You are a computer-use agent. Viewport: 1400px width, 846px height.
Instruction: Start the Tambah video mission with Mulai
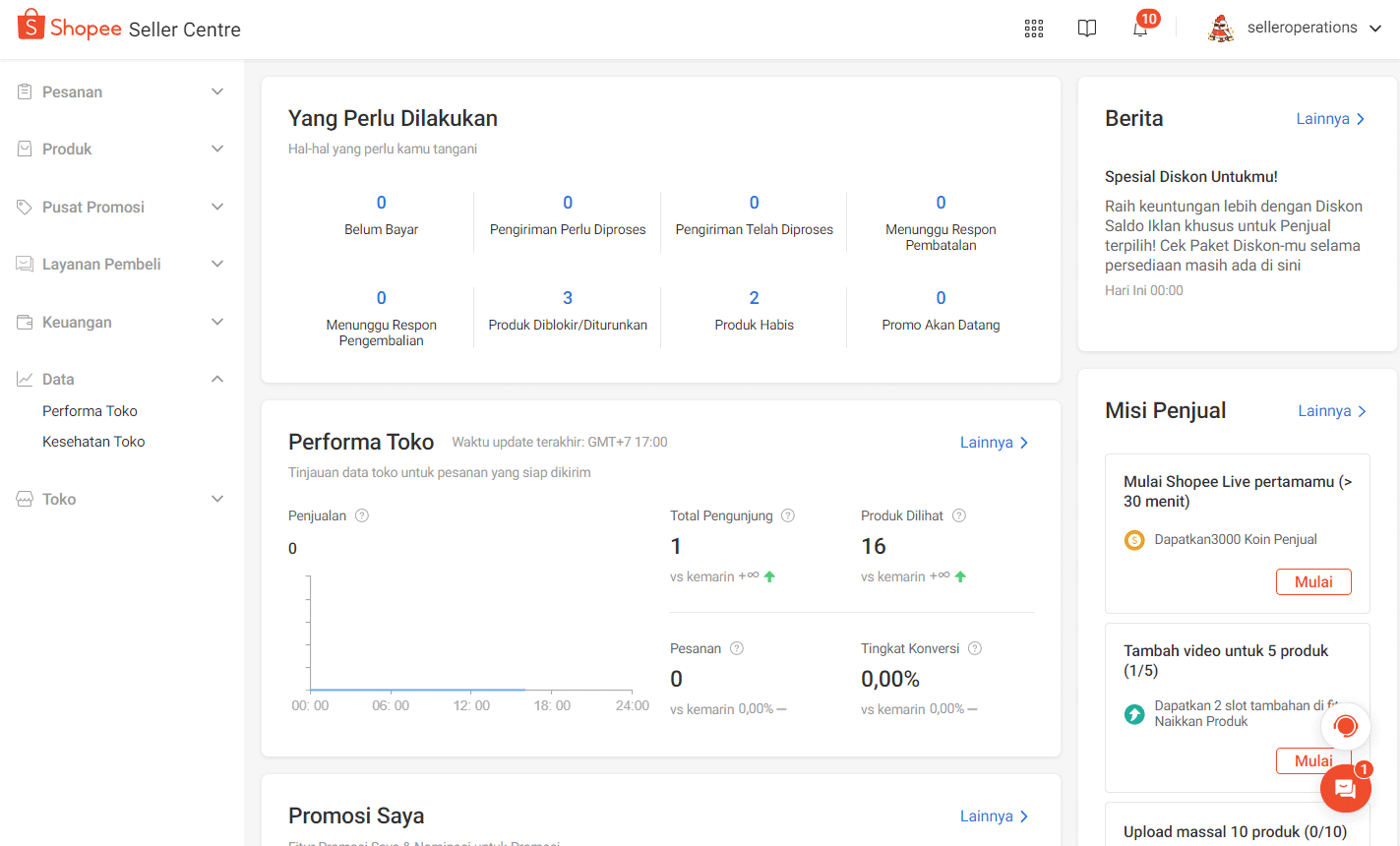pyautogui.click(x=1313, y=760)
